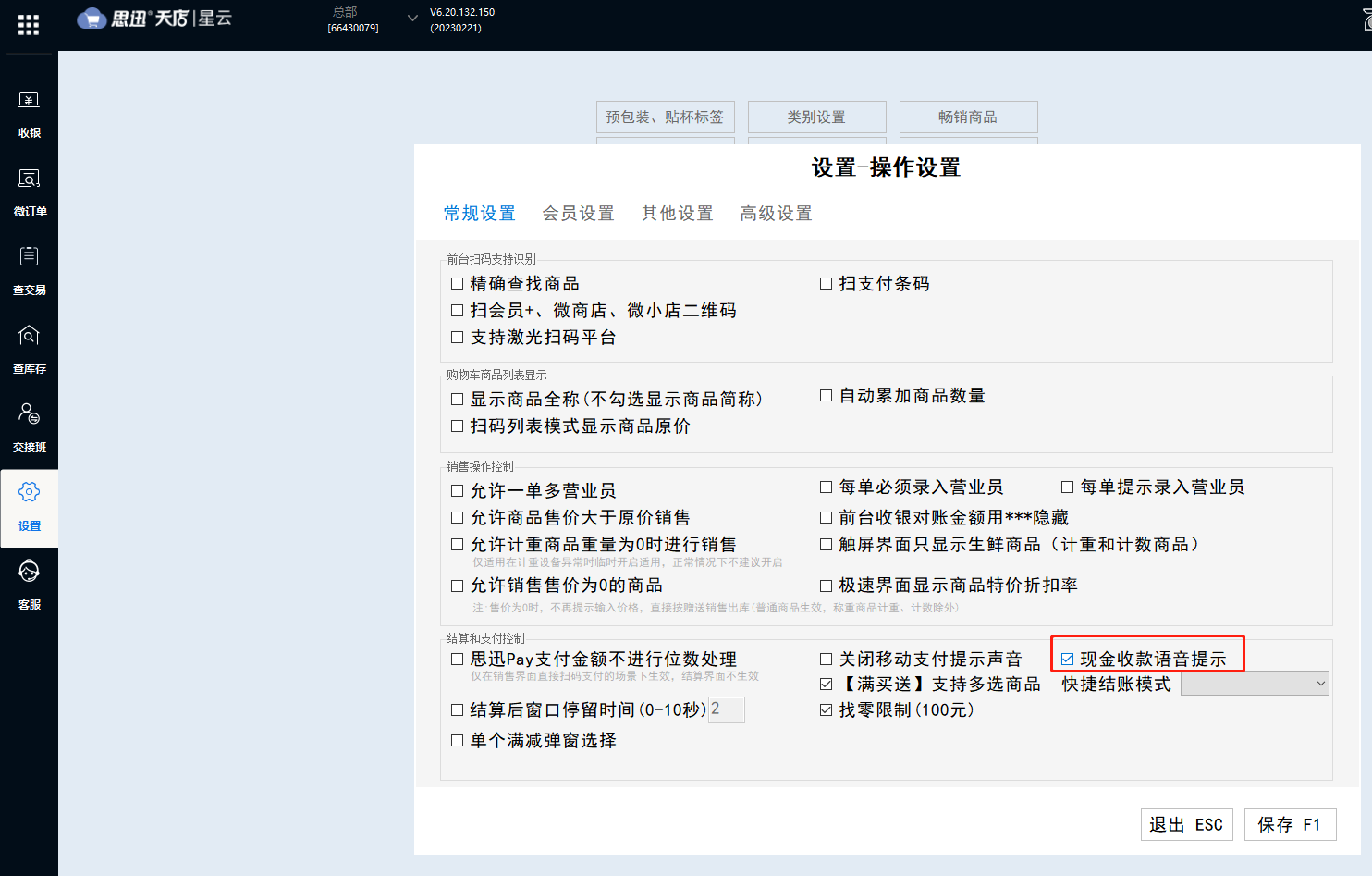Check 每单必须录入营业员 option
Viewport: 1372px width, 876px height.
pos(826,487)
